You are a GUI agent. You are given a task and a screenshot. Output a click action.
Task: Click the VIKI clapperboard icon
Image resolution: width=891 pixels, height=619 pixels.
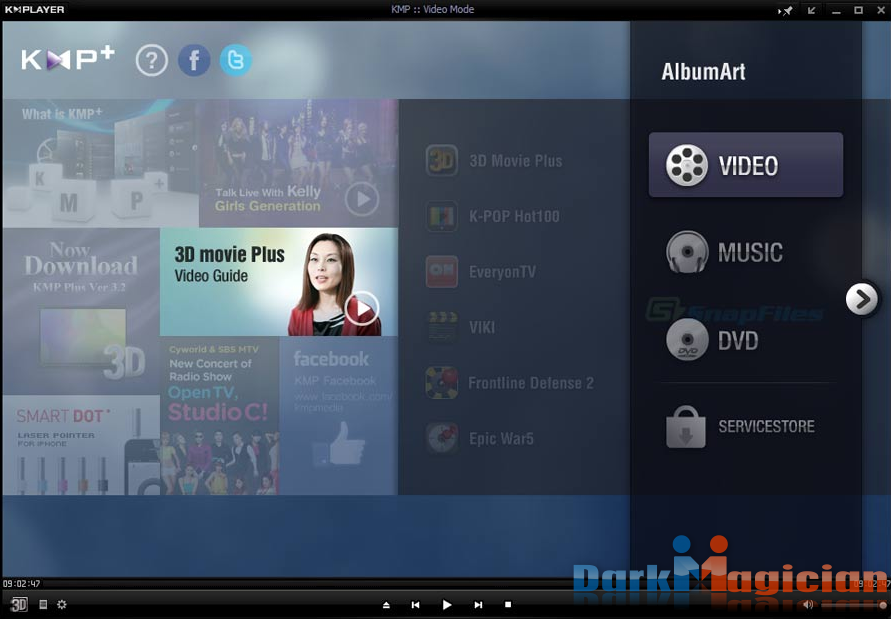pyautogui.click(x=442, y=327)
